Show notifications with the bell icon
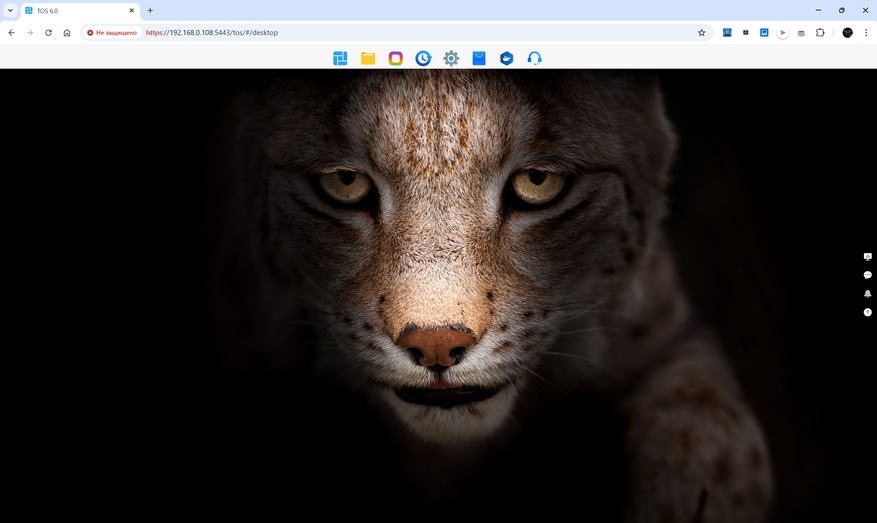877x523 pixels. 867,294
